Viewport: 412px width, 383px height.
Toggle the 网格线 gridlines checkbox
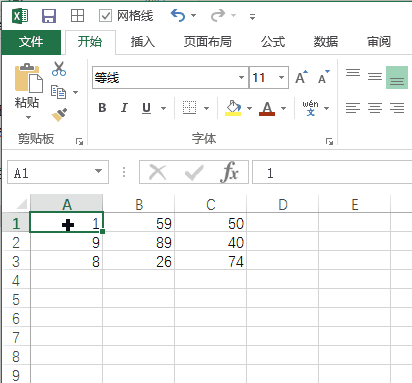coord(105,16)
